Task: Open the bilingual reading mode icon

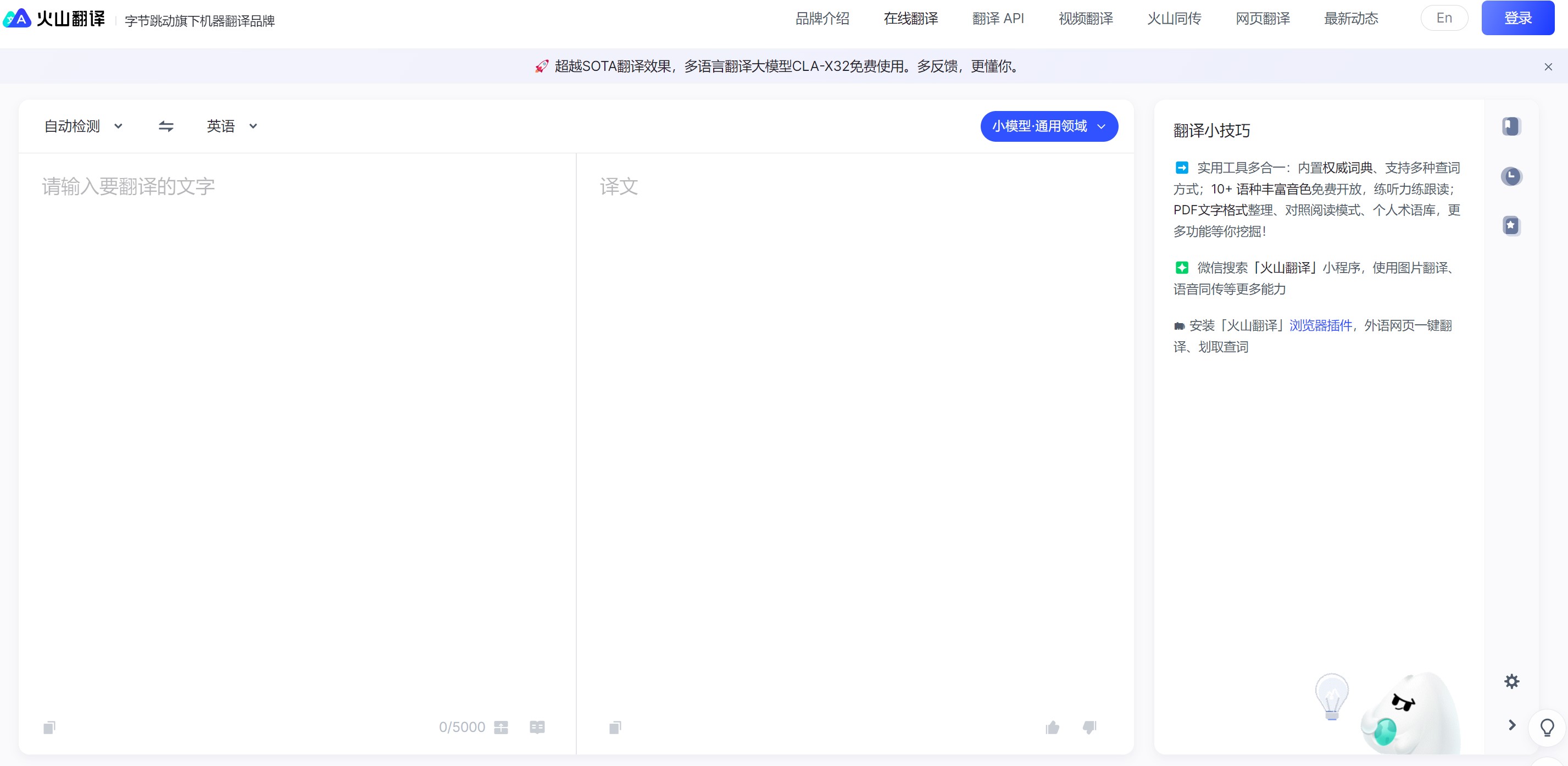Action: [537, 727]
